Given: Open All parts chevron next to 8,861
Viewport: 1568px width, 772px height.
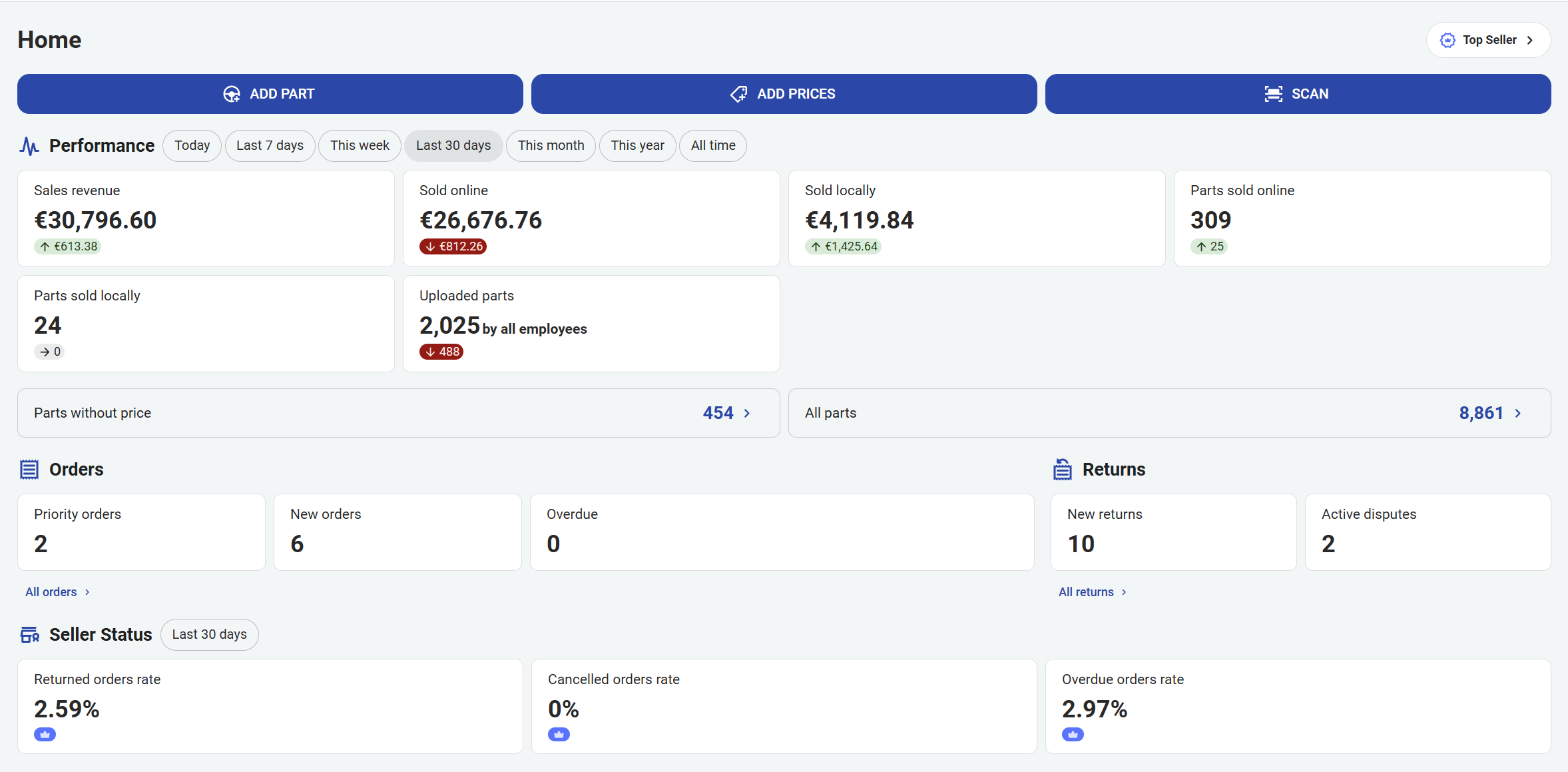Looking at the screenshot, I should pos(1518,413).
